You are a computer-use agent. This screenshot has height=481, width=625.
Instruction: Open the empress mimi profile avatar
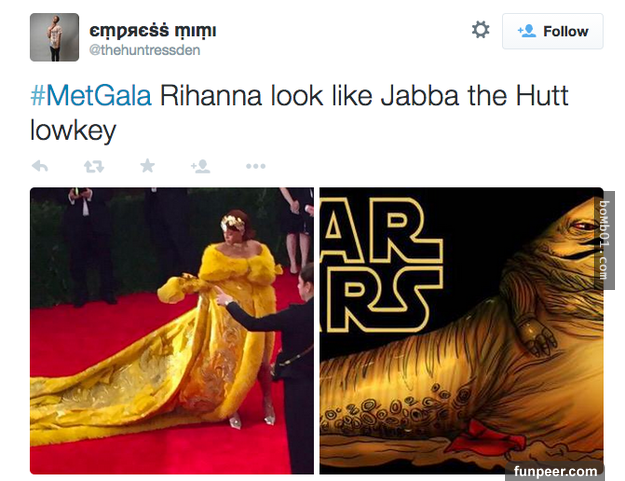[55, 37]
